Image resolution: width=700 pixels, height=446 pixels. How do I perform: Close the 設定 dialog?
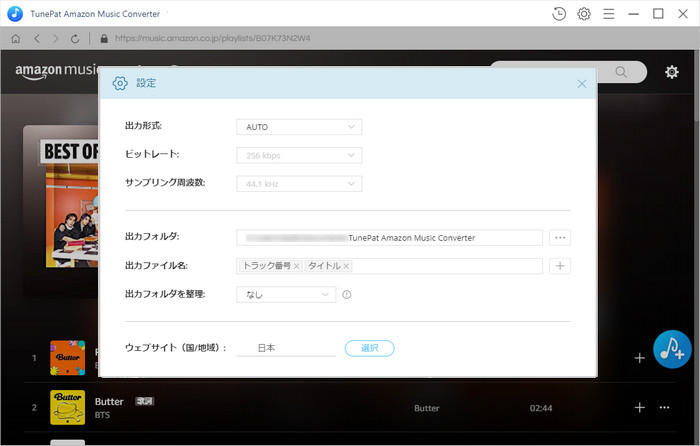[581, 83]
